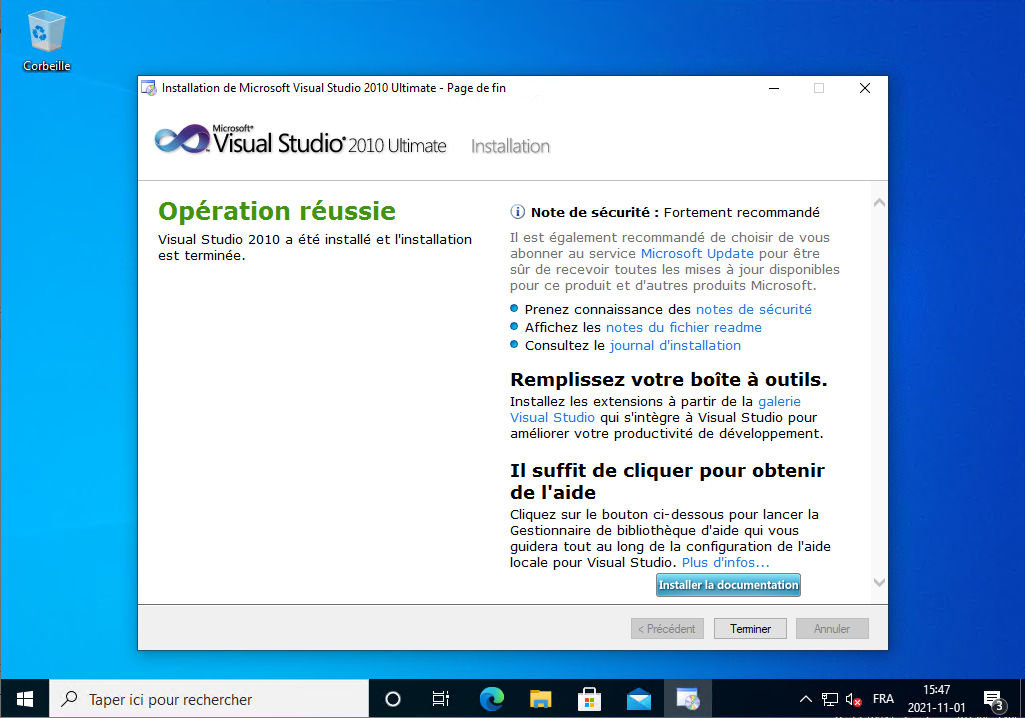Click Visual Studio installer taskbar icon
Image resolution: width=1025 pixels, height=718 pixels.
click(x=688, y=699)
